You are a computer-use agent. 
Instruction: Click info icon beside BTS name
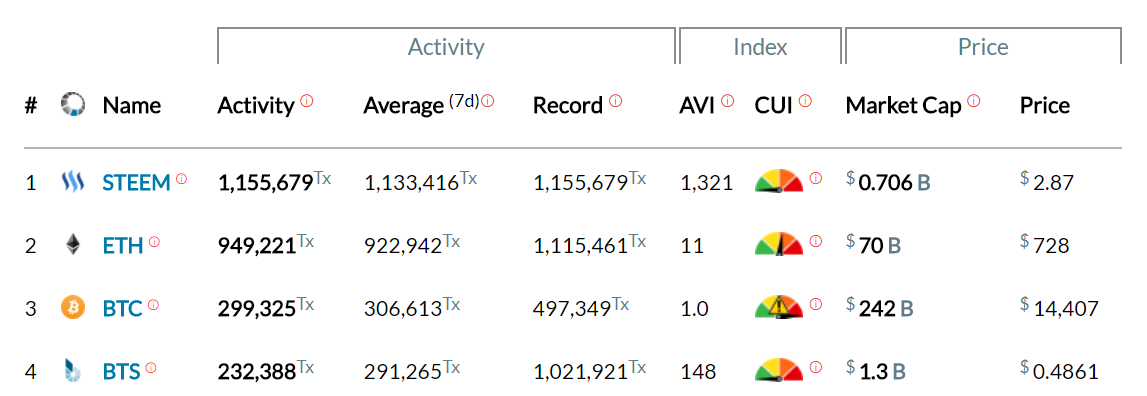tap(151, 367)
